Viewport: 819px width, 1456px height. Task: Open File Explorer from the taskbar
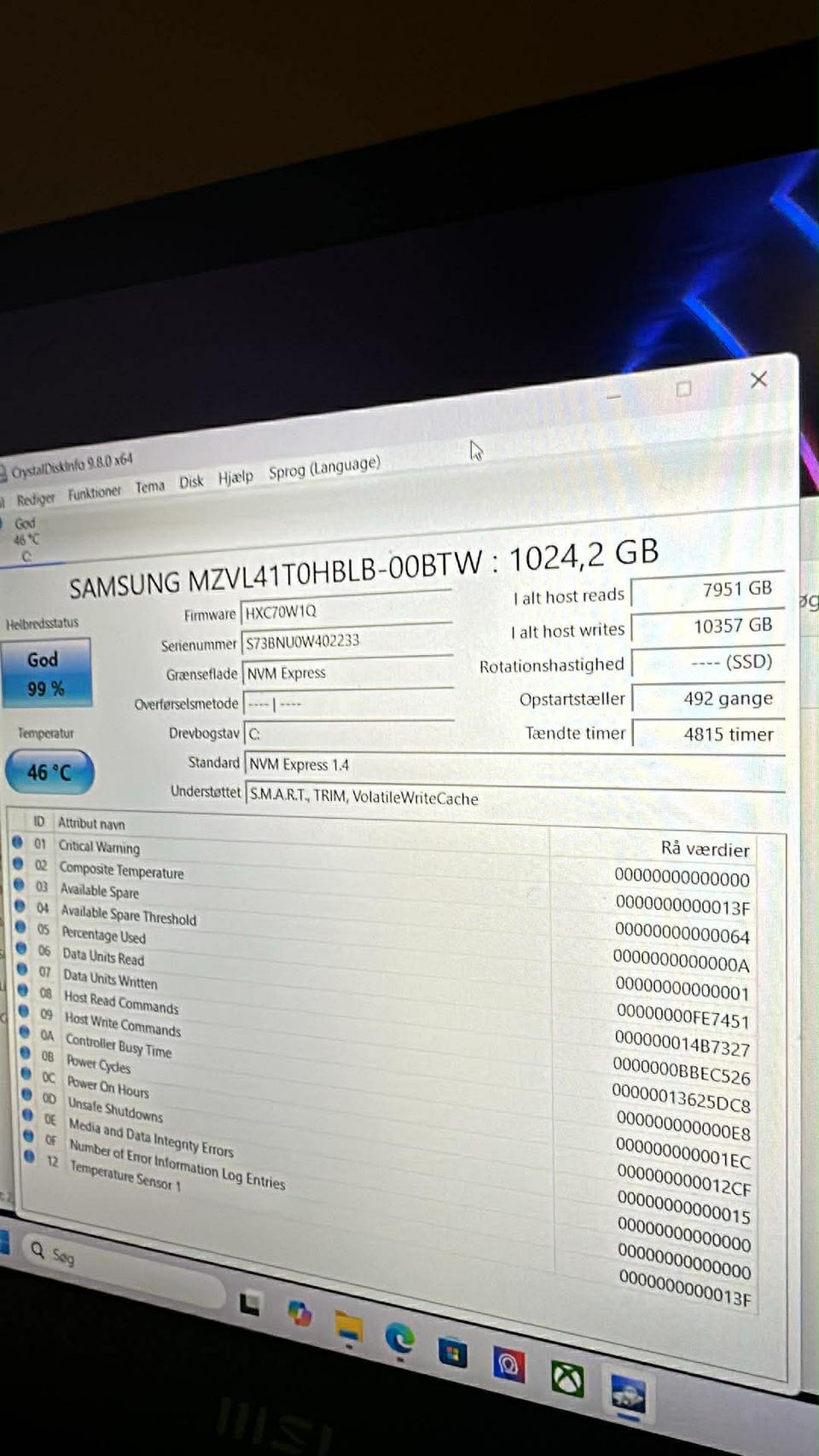pyautogui.click(x=348, y=1326)
